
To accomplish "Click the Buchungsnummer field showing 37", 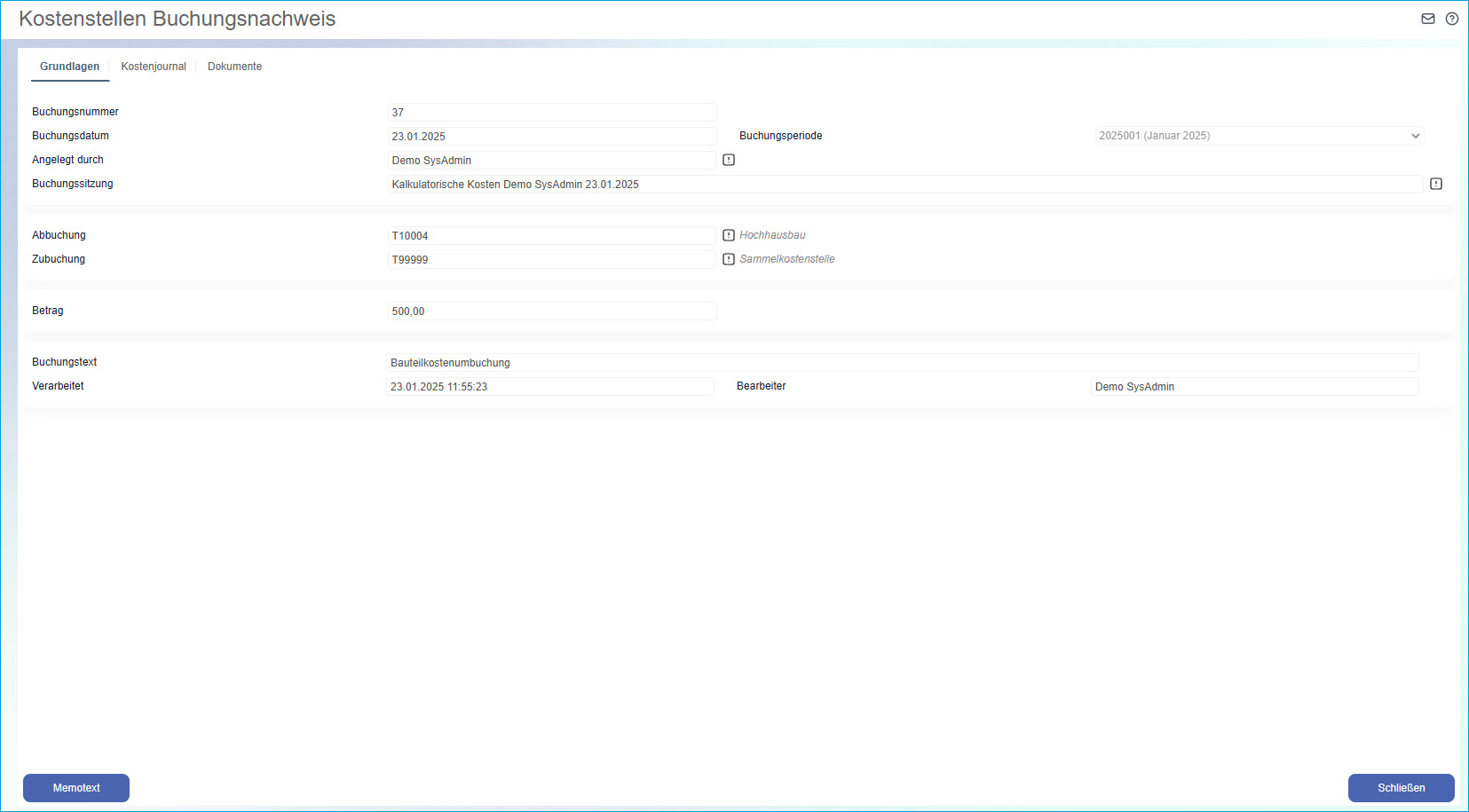I will click(551, 113).
